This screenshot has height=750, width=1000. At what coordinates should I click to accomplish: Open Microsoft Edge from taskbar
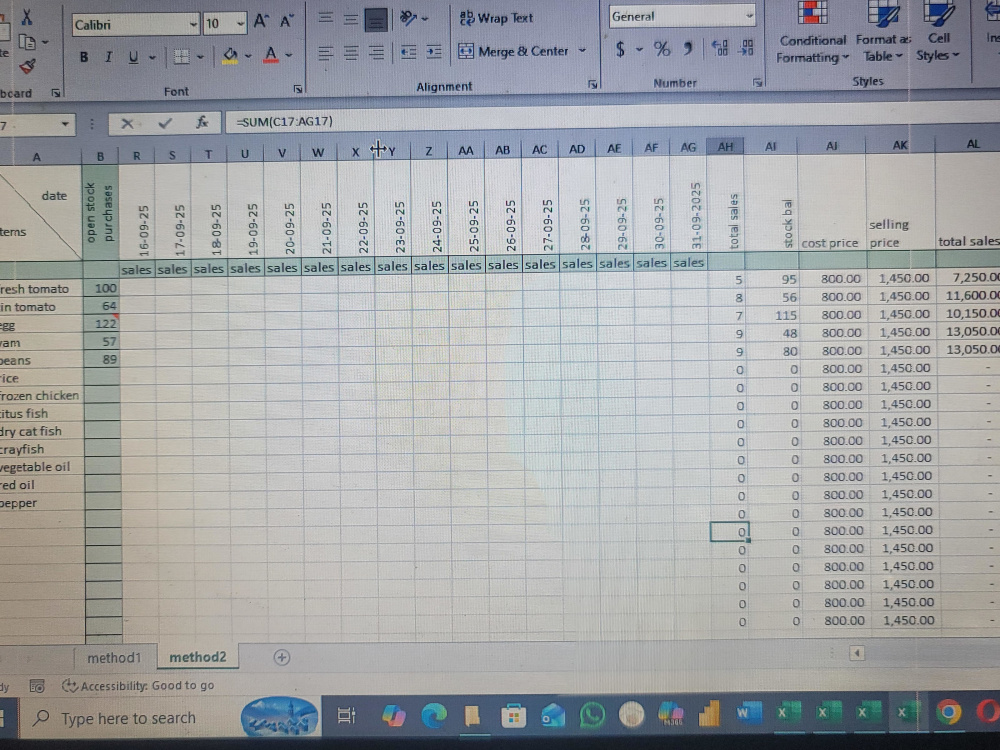[x=434, y=716]
